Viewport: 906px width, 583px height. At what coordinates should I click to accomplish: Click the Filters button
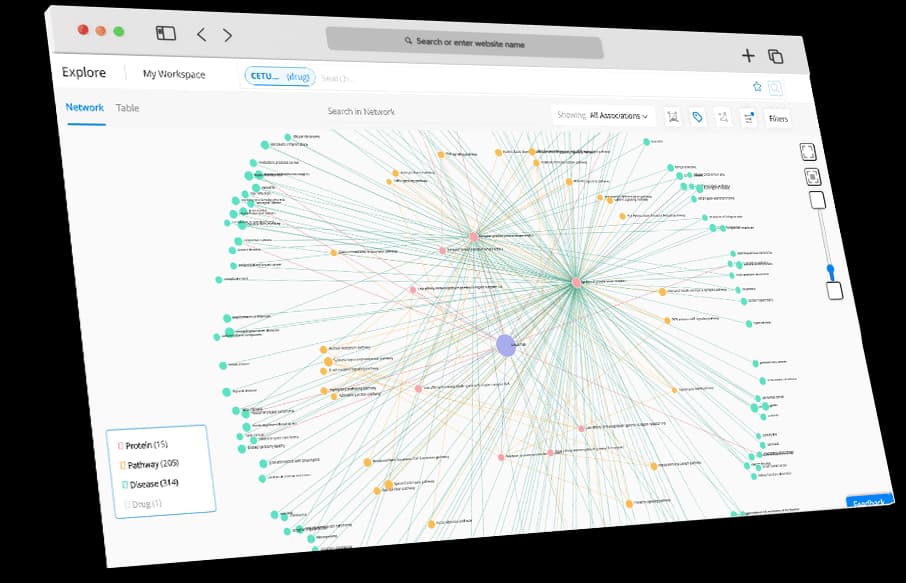coord(778,119)
